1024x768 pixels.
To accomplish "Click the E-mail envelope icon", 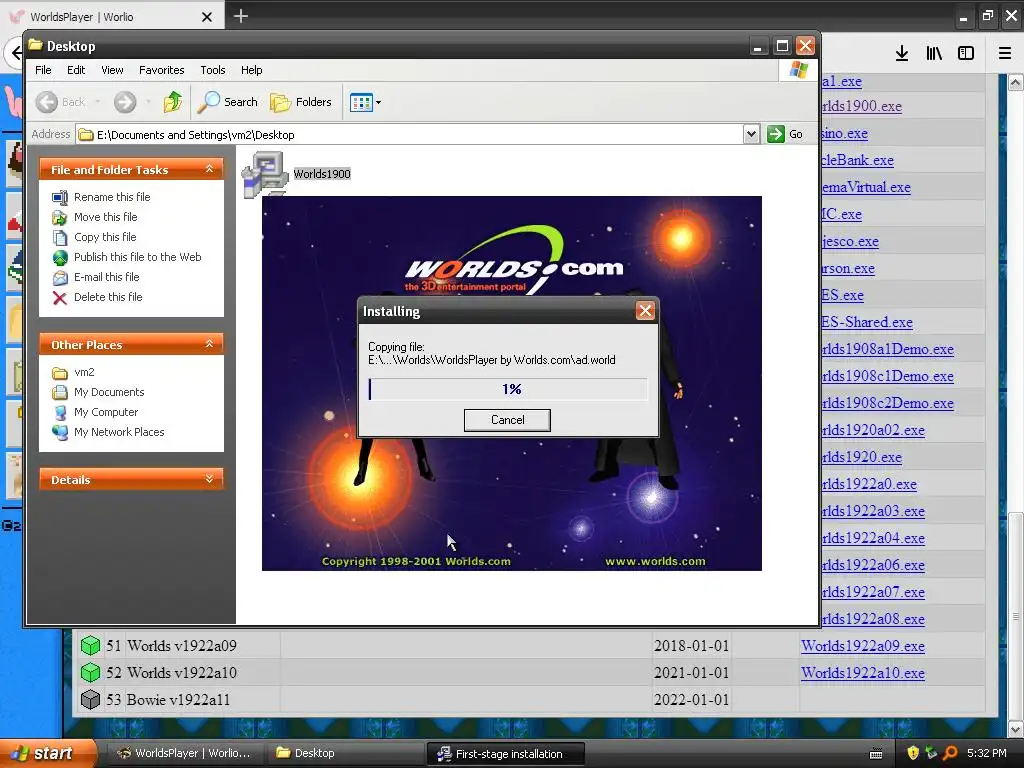I will 59,278.
